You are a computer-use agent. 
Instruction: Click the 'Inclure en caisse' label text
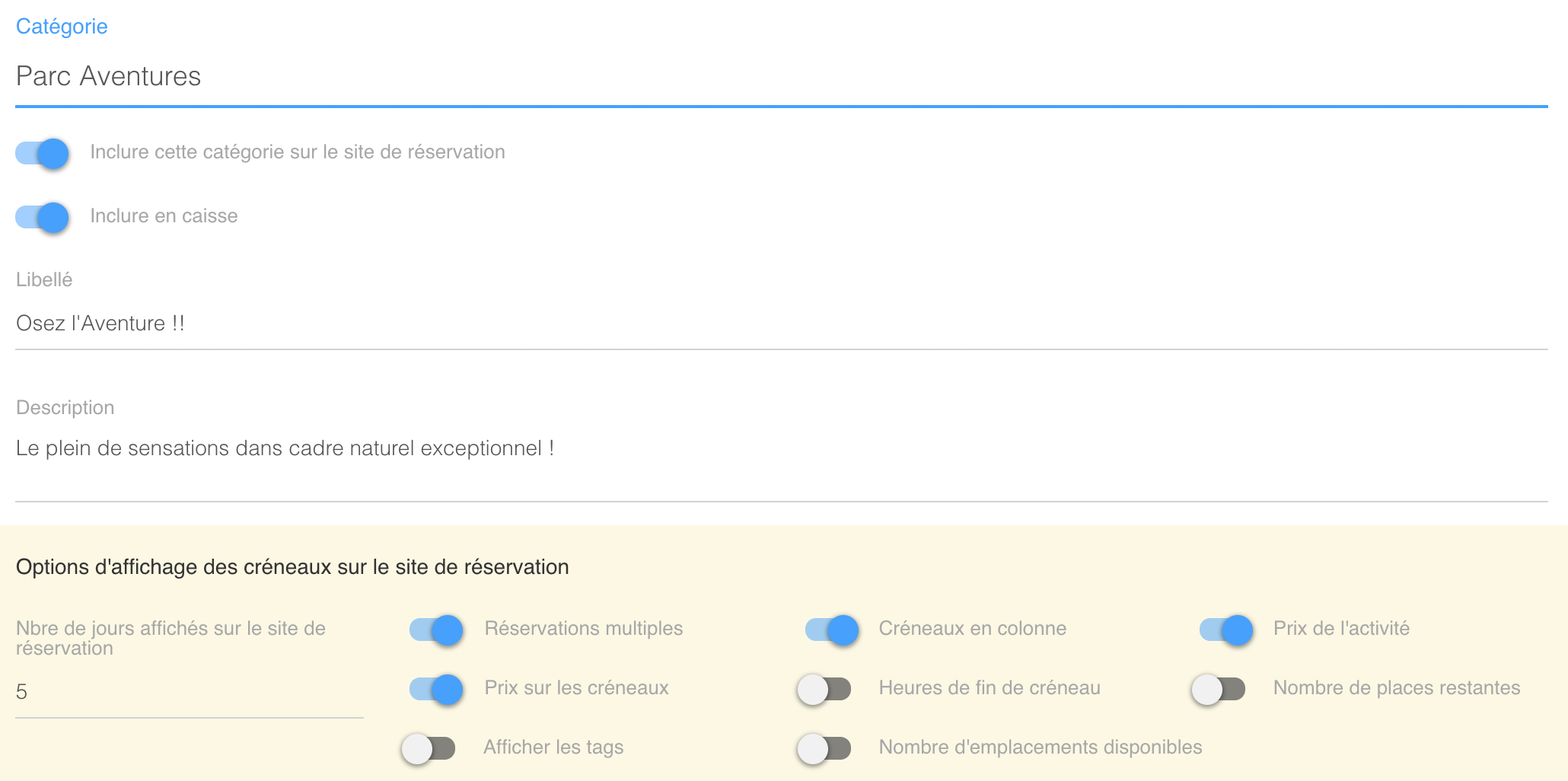164,216
